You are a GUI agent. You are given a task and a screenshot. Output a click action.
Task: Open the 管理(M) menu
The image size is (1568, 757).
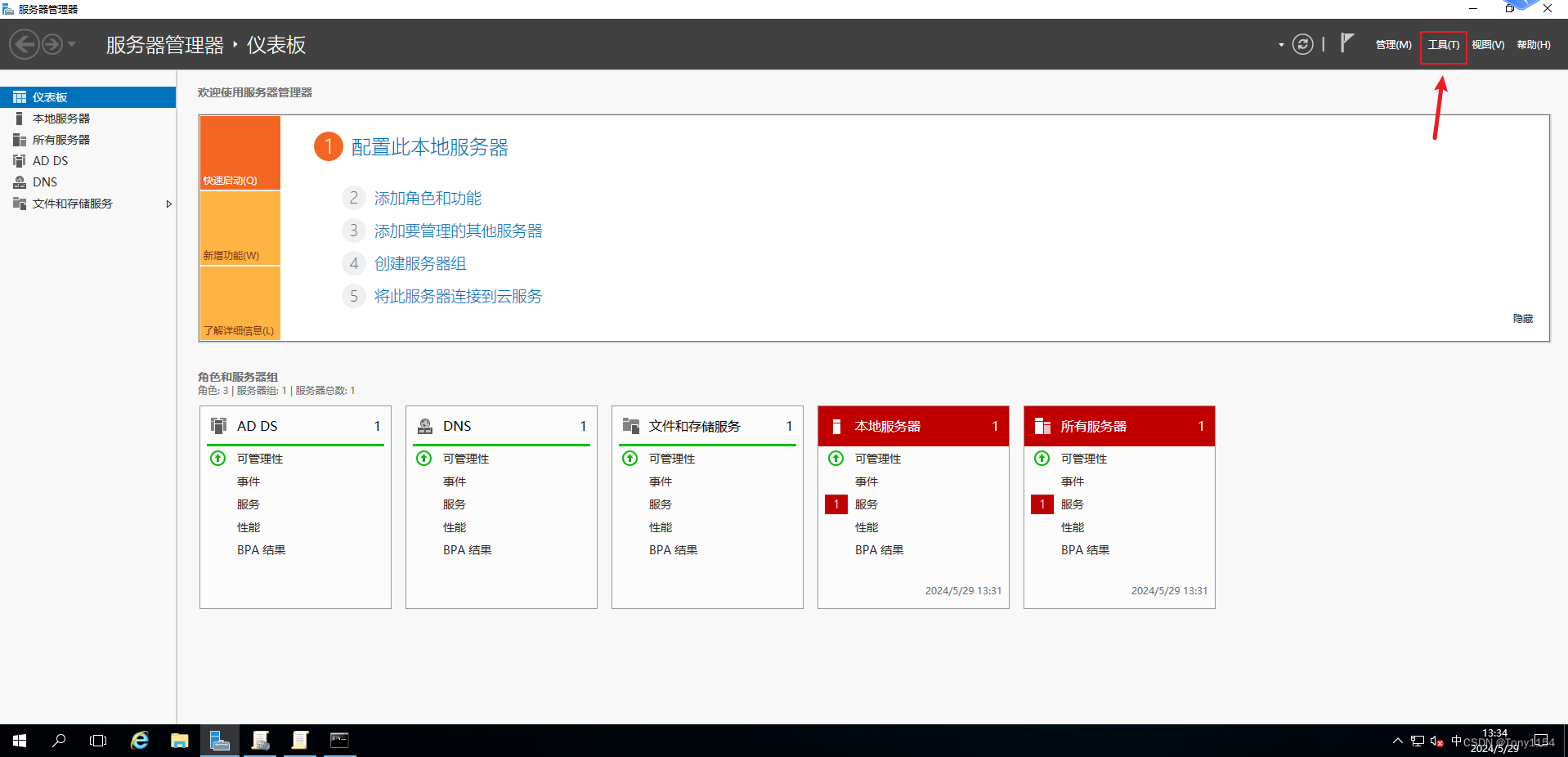(1393, 45)
